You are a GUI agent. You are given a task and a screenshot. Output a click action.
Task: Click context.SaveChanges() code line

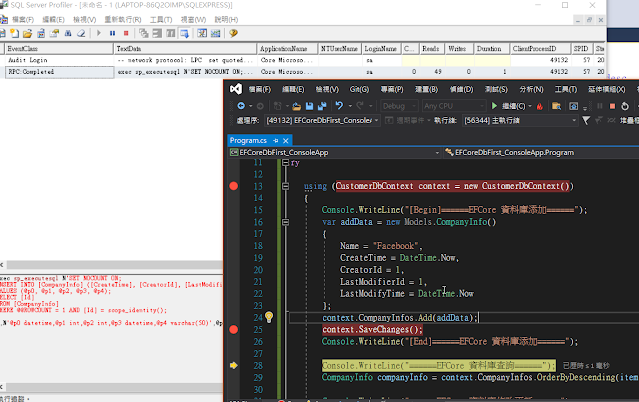pos(372,329)
